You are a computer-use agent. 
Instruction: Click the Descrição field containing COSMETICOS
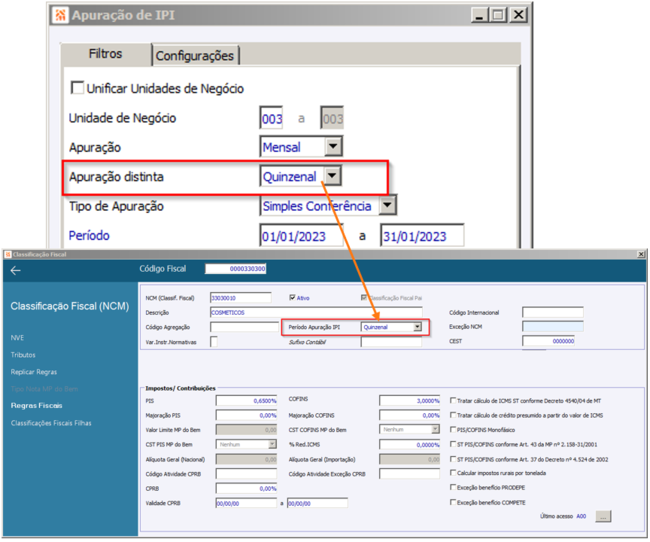[x=316, y=312]
